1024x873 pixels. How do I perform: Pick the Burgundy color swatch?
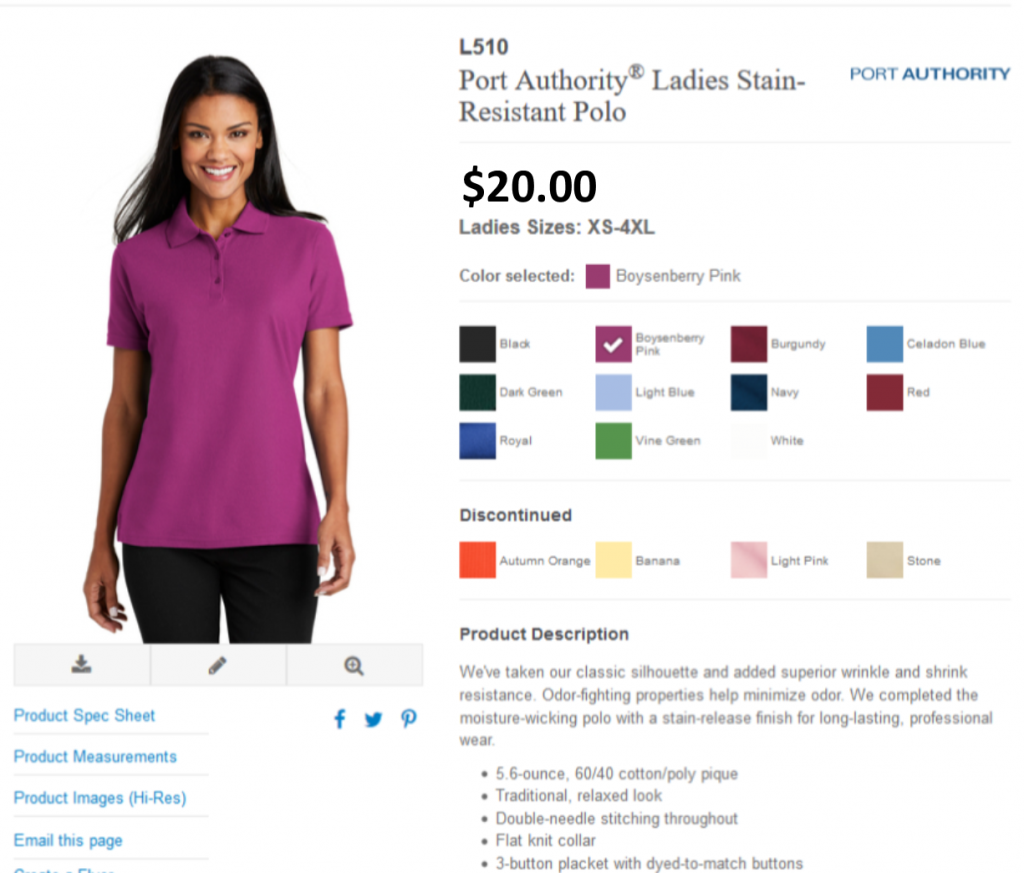pos(749,344)
